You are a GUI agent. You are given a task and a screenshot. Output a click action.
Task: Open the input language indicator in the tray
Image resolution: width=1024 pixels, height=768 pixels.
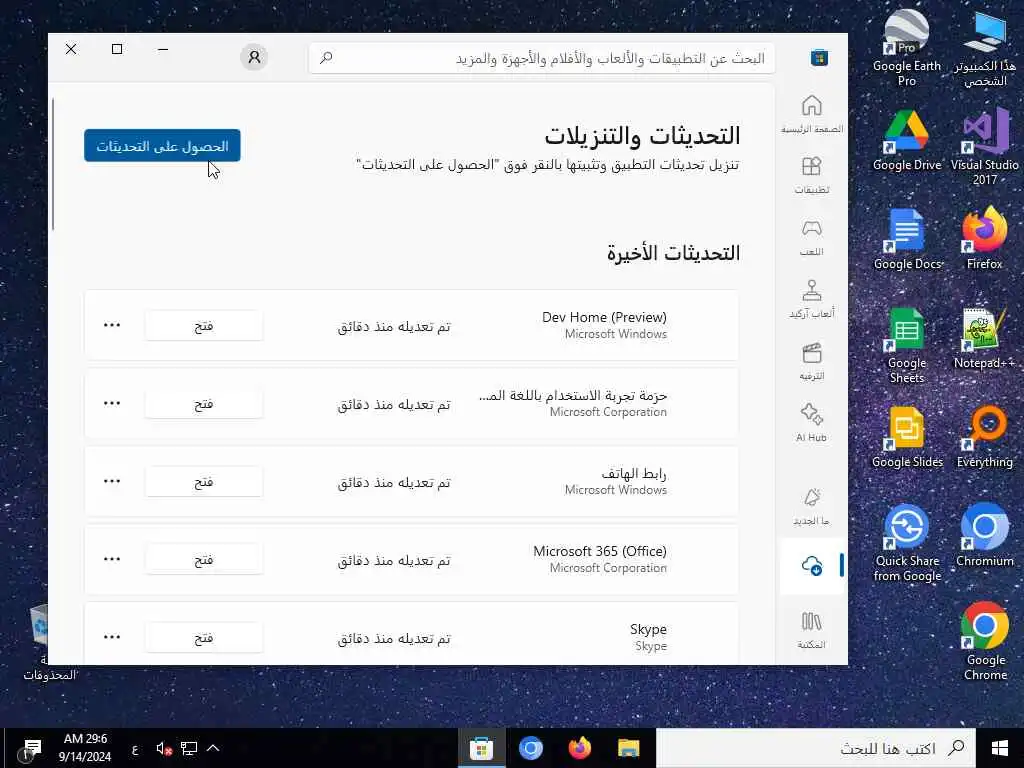coord(135,749)
